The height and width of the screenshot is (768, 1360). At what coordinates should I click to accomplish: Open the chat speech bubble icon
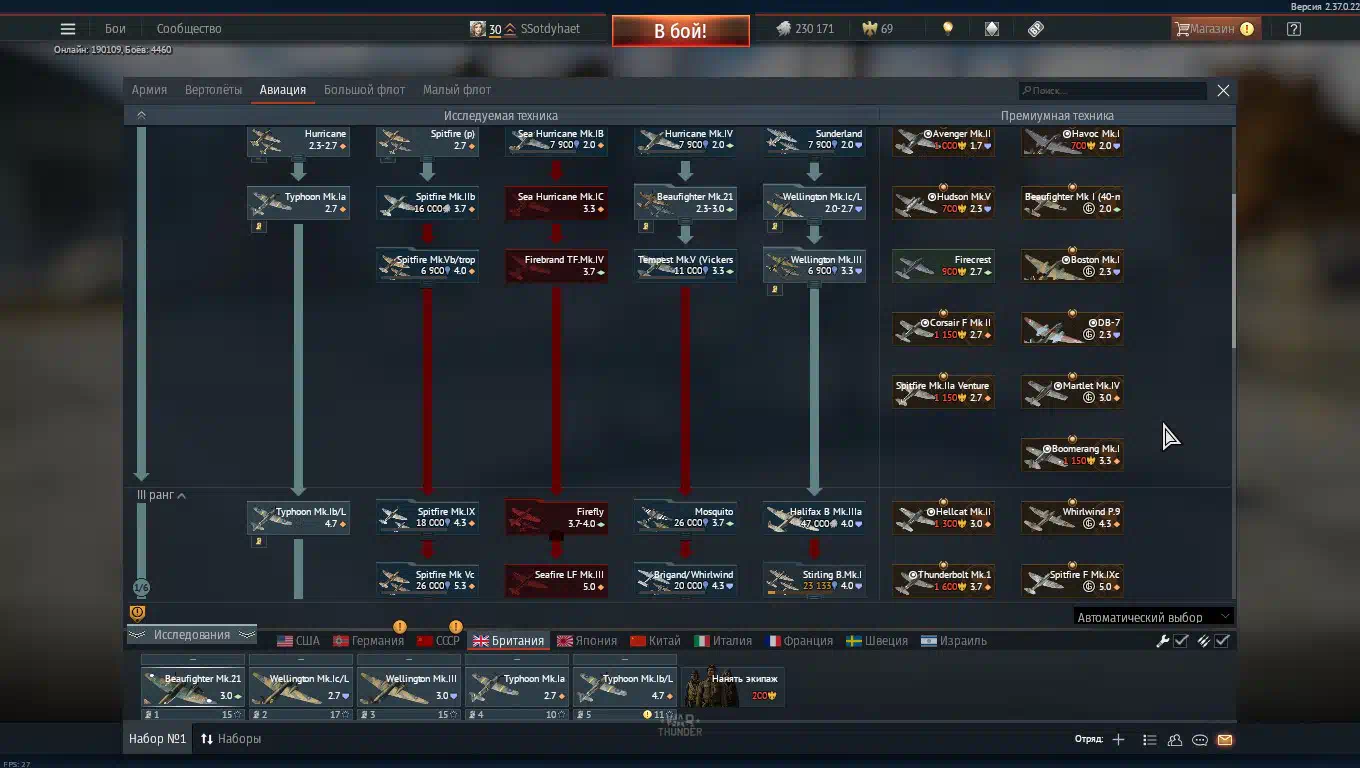tap(1200, 740)
